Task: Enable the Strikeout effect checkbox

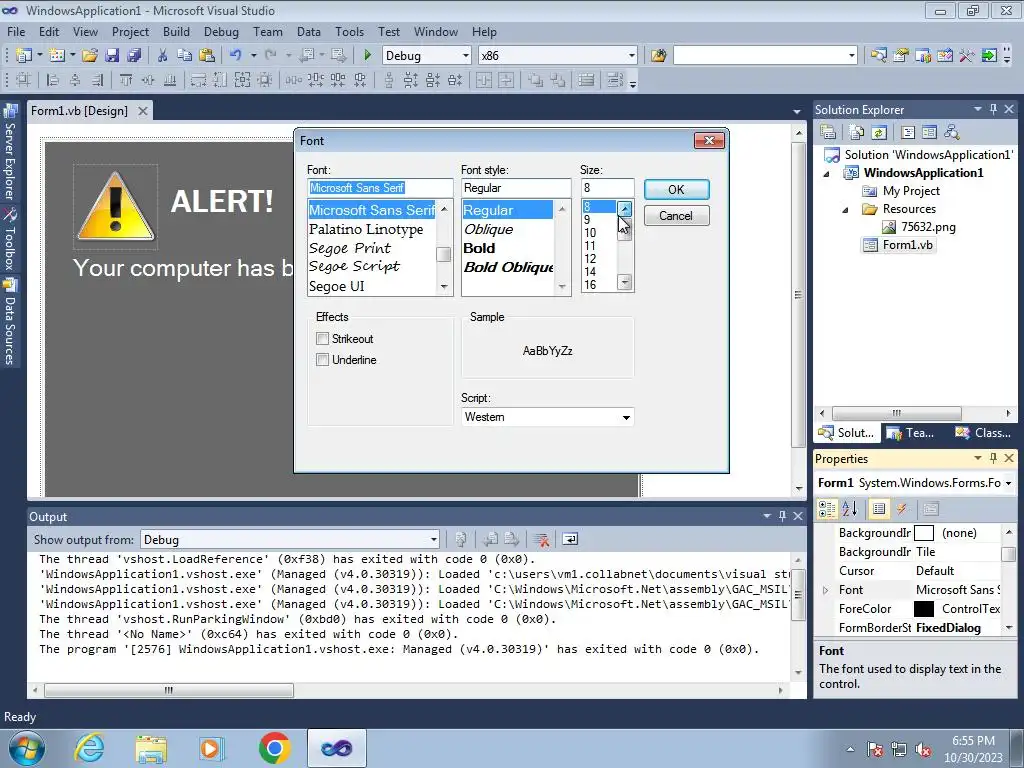Action: [x=322, y=338]
